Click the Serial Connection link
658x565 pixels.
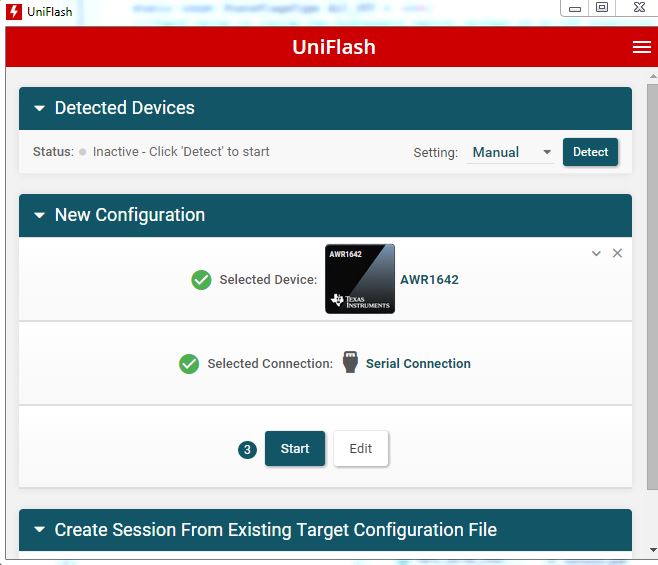(x=418, y=364)
